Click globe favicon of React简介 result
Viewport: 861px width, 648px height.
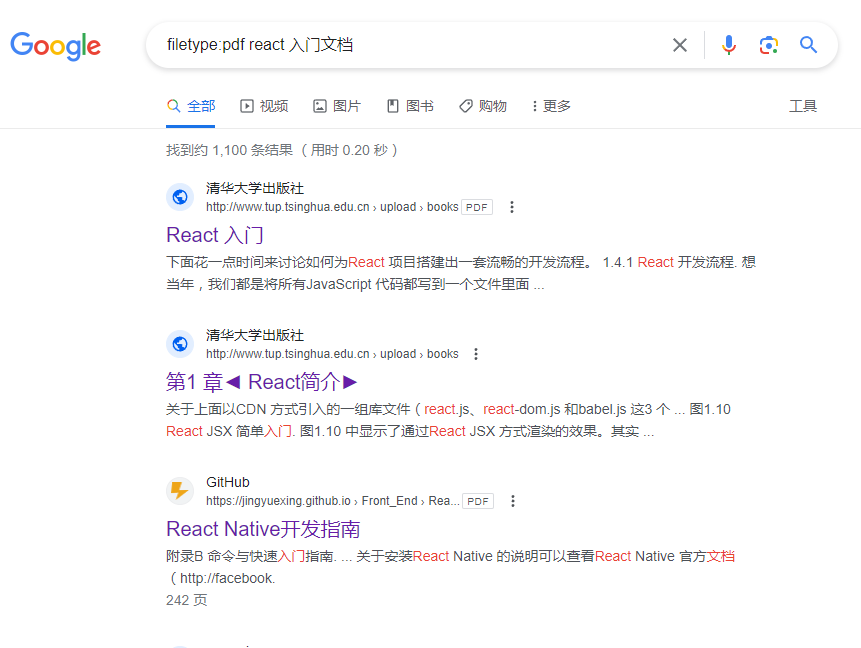pos(180,344)
